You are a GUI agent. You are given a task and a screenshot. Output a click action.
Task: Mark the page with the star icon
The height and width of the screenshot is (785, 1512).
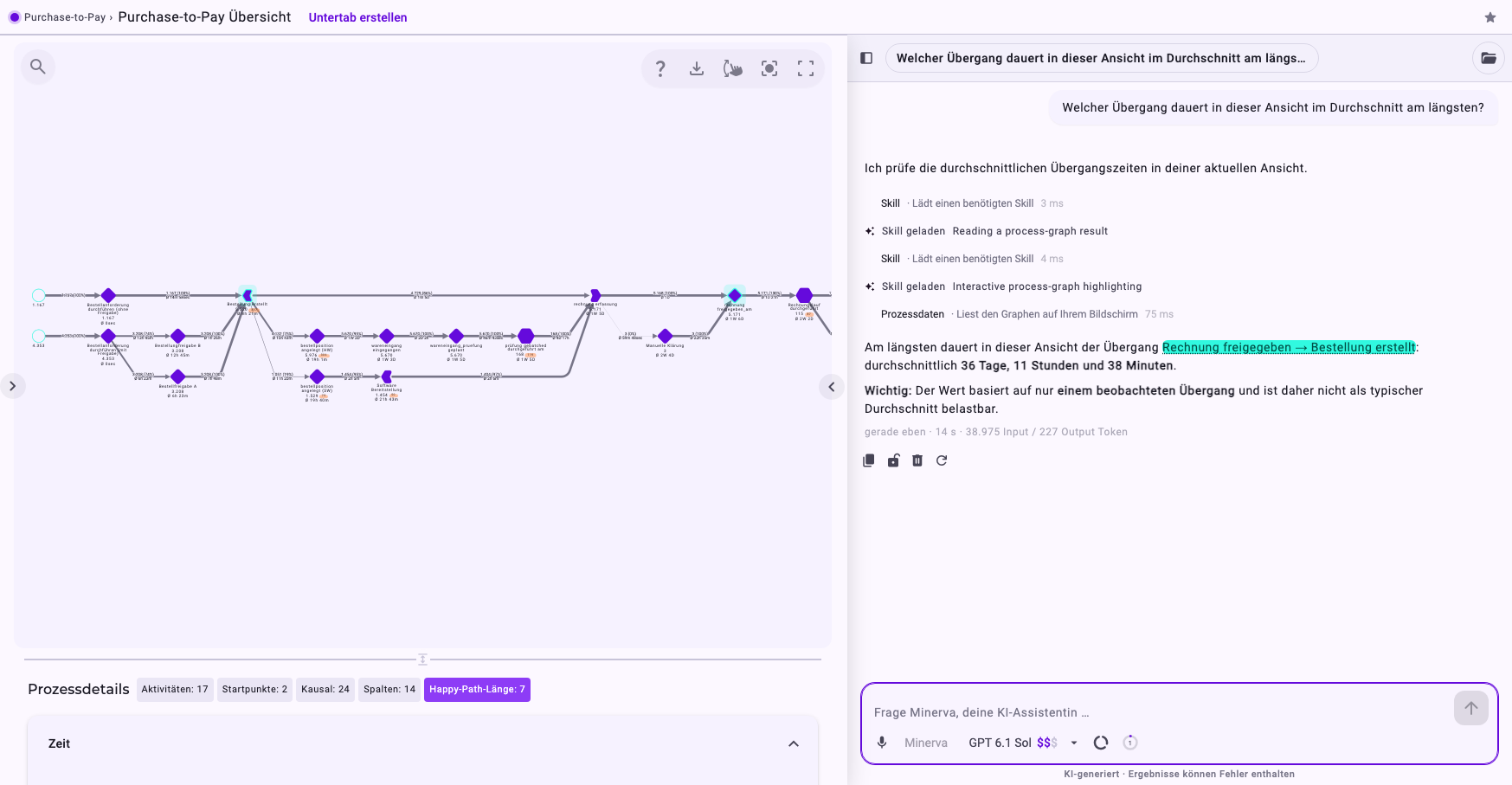tap(1490, 17)
